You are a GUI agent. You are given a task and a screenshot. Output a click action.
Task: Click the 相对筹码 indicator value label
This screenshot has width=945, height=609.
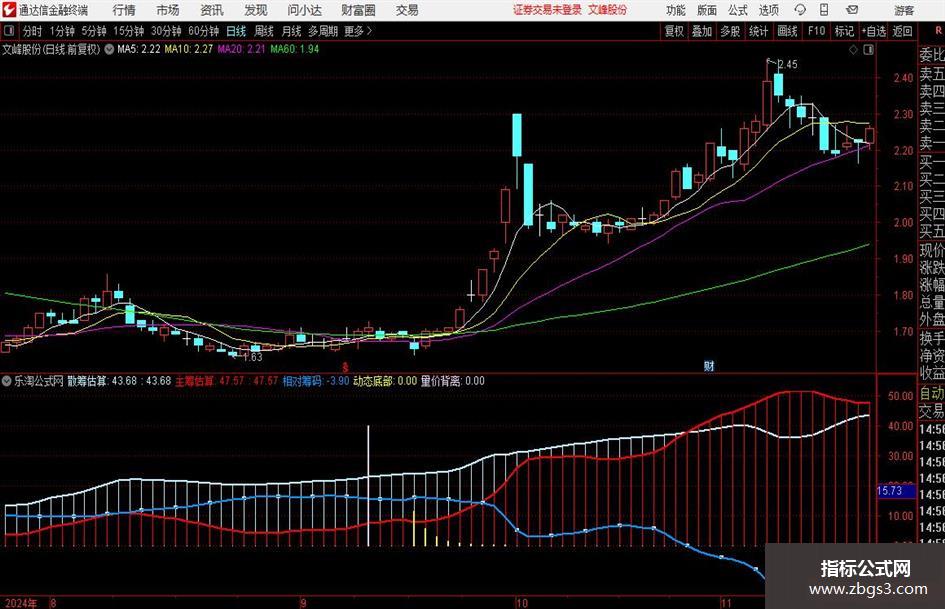point(316,381)
